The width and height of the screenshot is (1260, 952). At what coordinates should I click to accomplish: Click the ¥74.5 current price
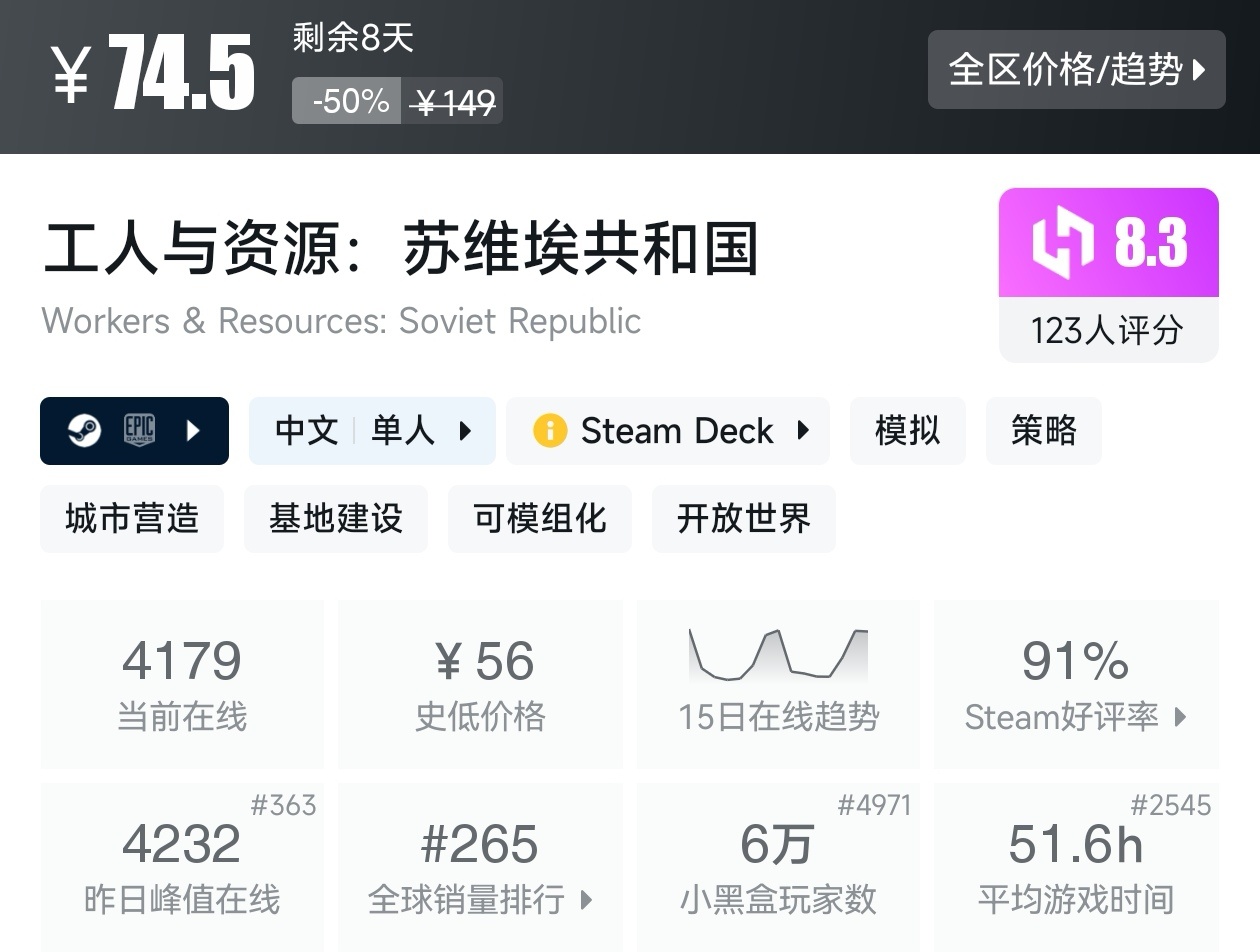tap(153, 73)
